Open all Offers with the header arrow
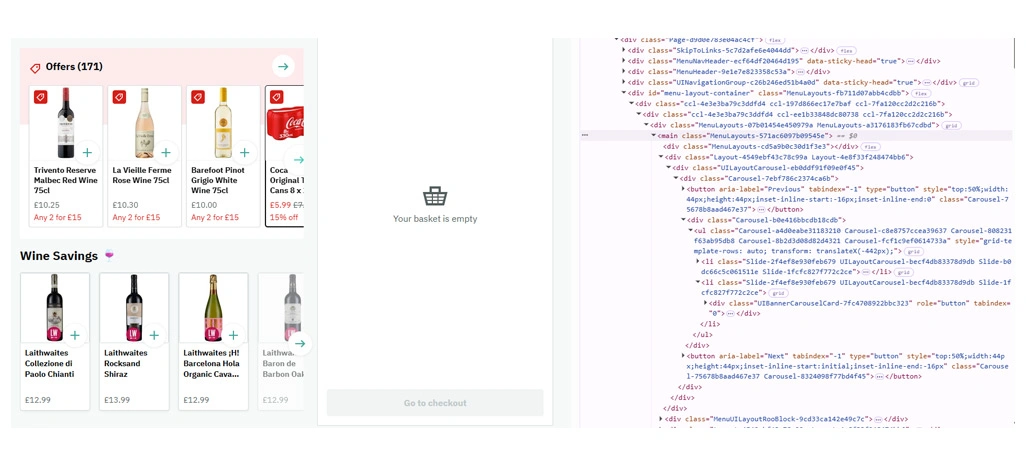The height and width of the screenshot is (466, 1026). click(x=283, y=67)
